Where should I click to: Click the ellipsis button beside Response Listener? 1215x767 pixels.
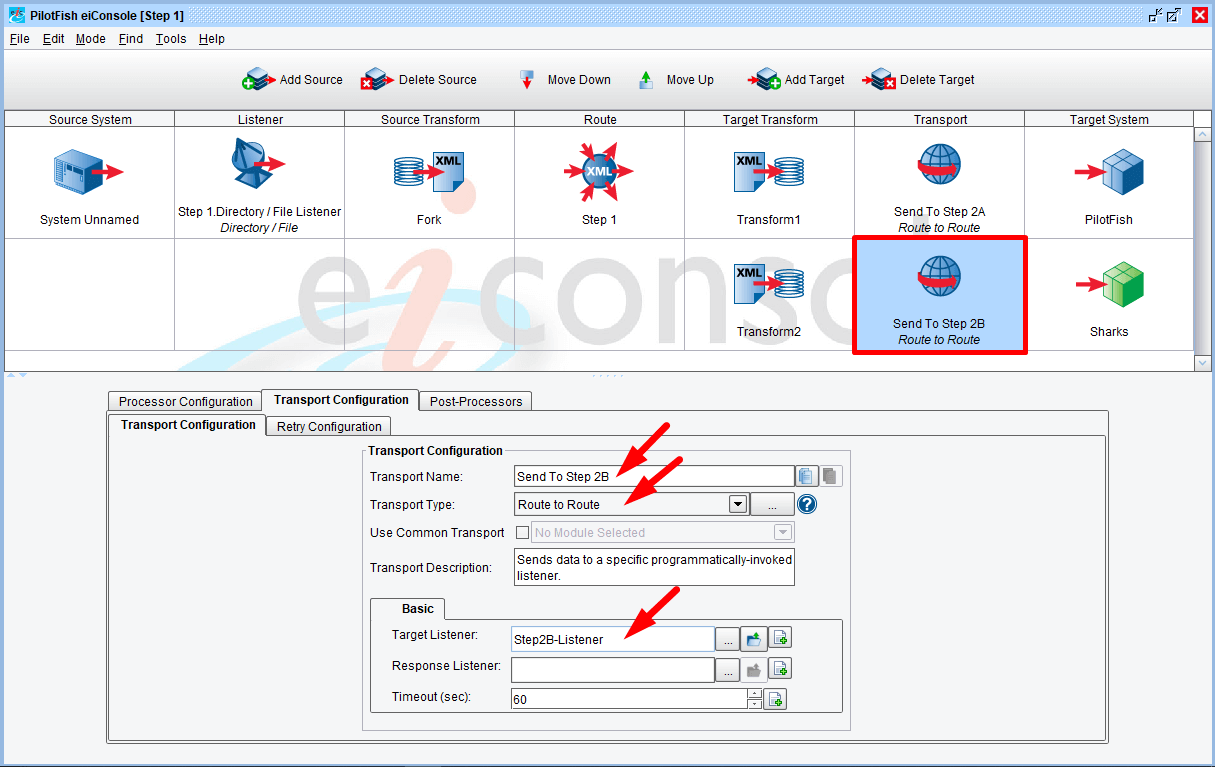(x=728, y=670)
